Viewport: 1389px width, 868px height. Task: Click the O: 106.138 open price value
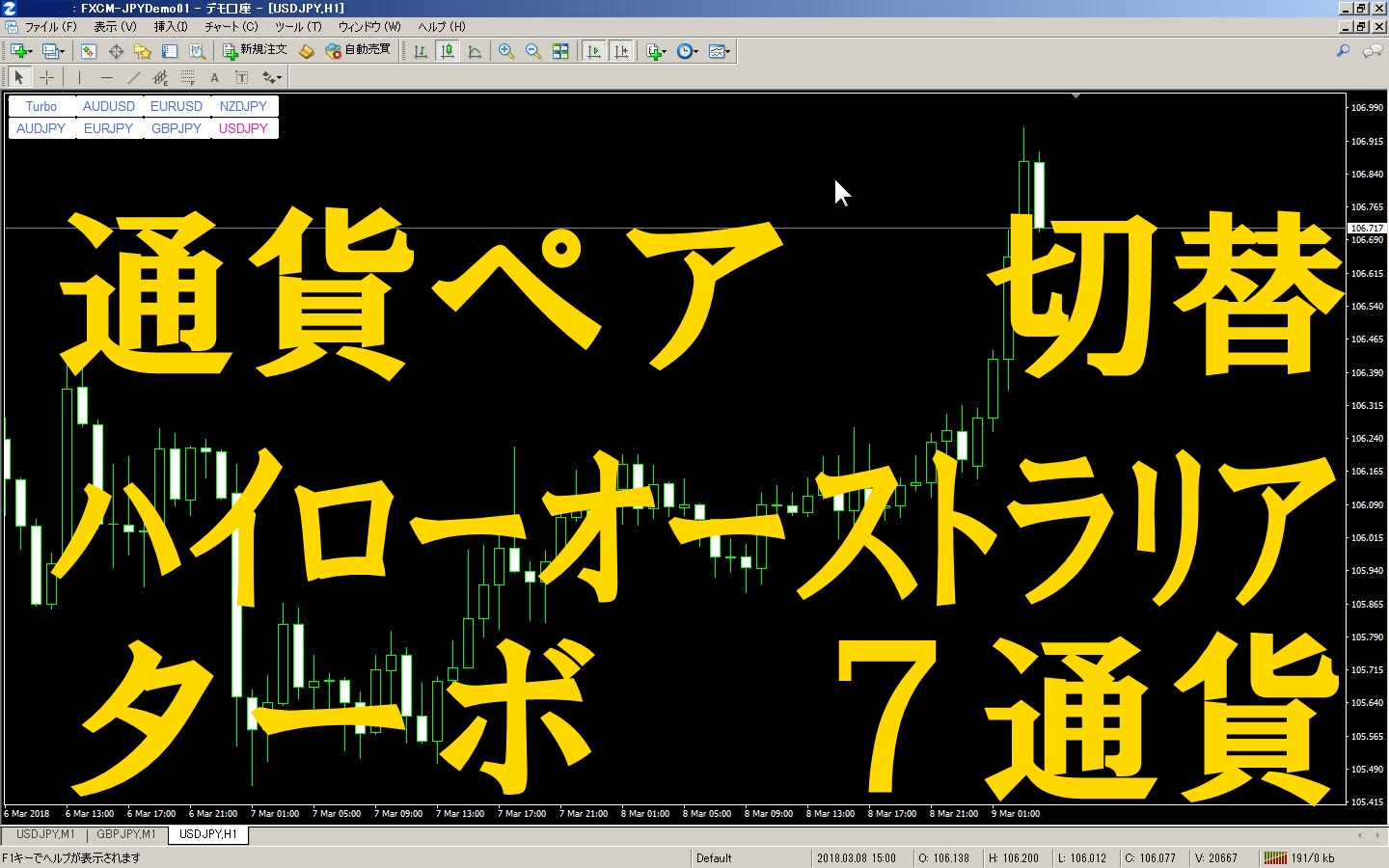tap(943, 857)
